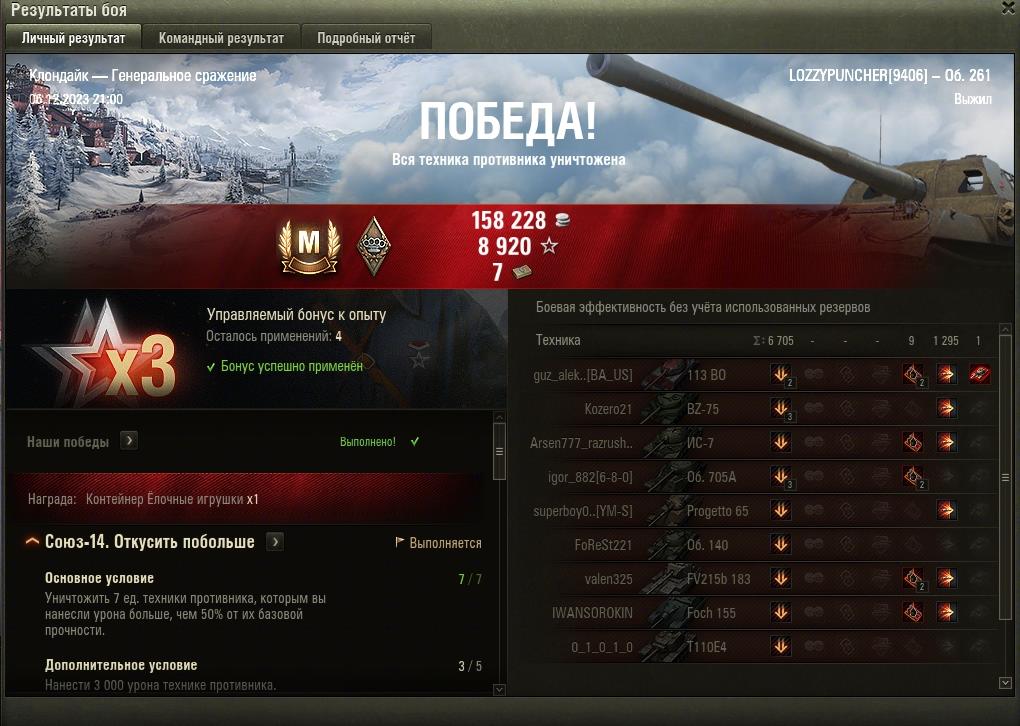Switch to the Командный результат tab
Screen dimensions: 1020x726
(x=221, y=38)
